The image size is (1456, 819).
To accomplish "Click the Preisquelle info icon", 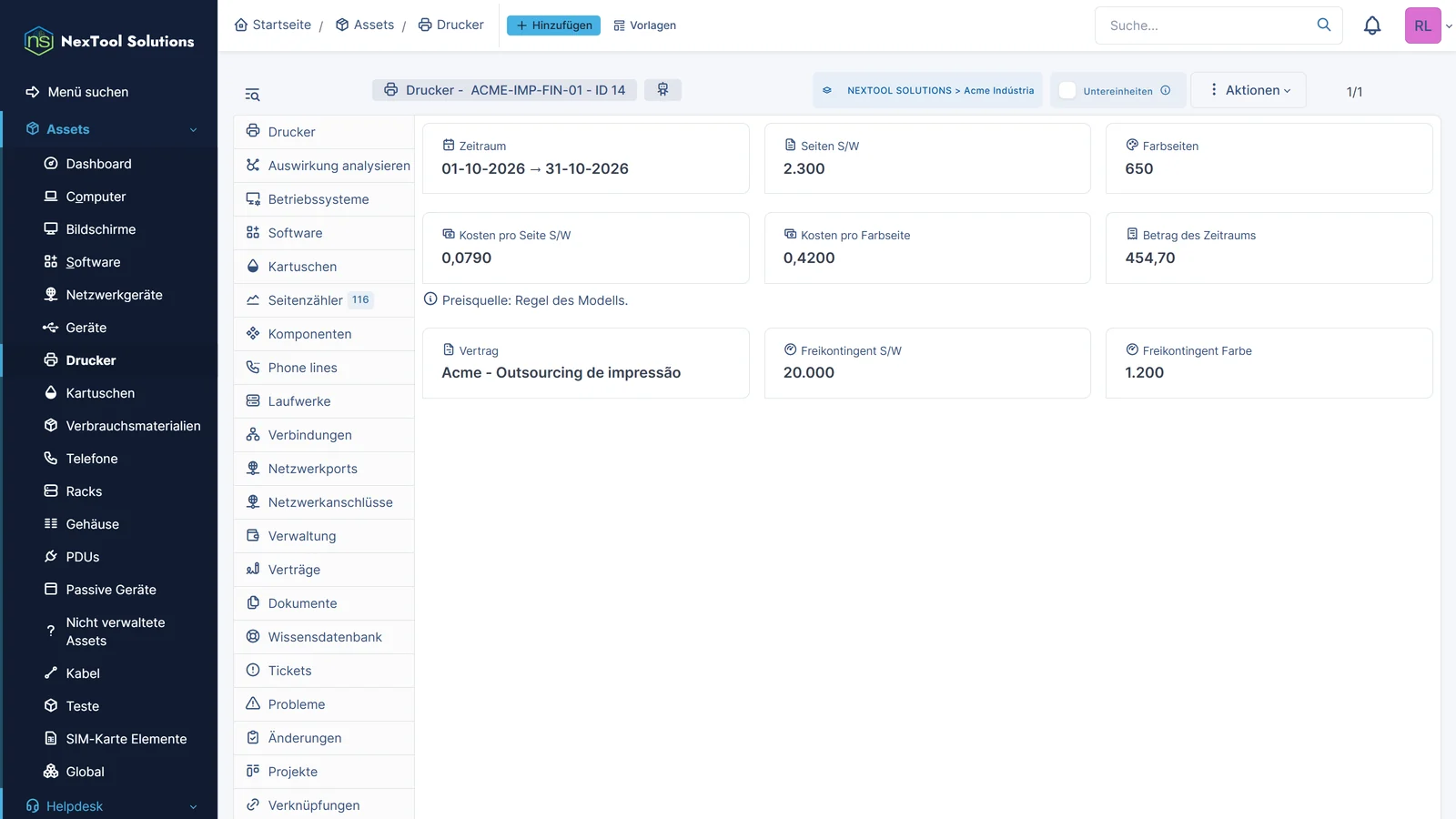I will pyautogui.click(x=430, y=299).
